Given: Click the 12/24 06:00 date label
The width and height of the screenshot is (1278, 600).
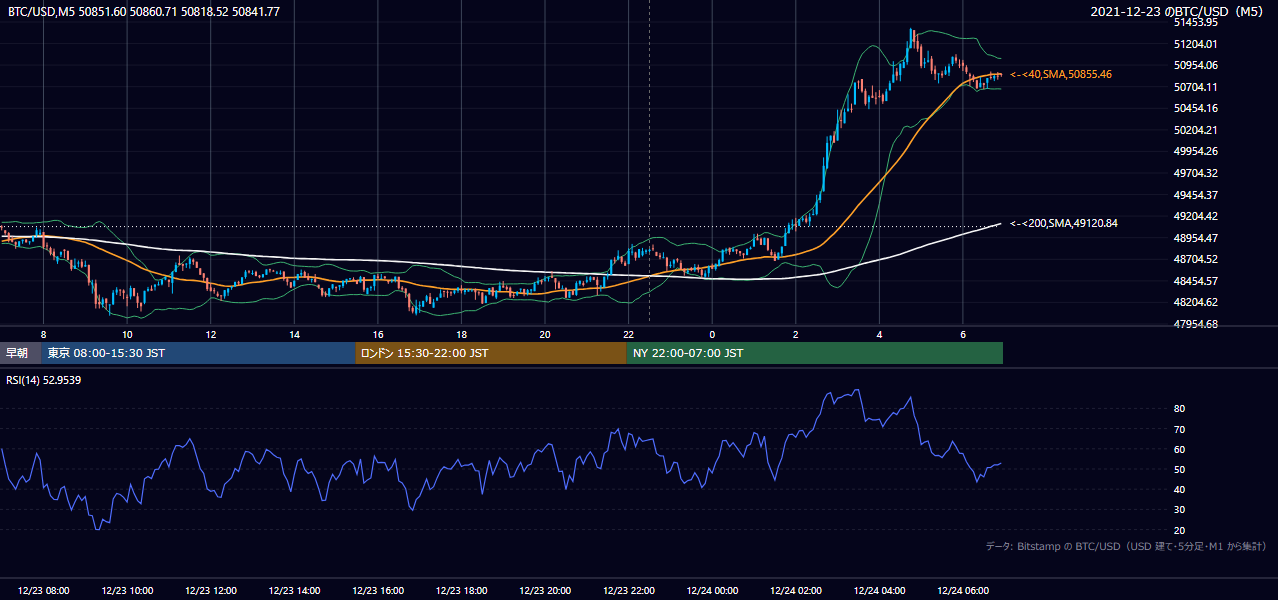Looking at the screenshot, I should 962,591.
